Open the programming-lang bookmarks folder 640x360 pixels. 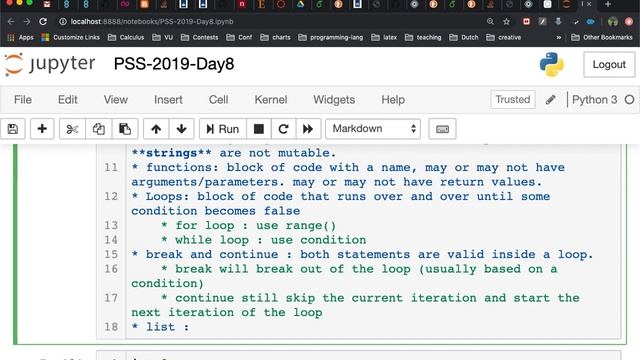pyautogui.click(x=330, y=38)
